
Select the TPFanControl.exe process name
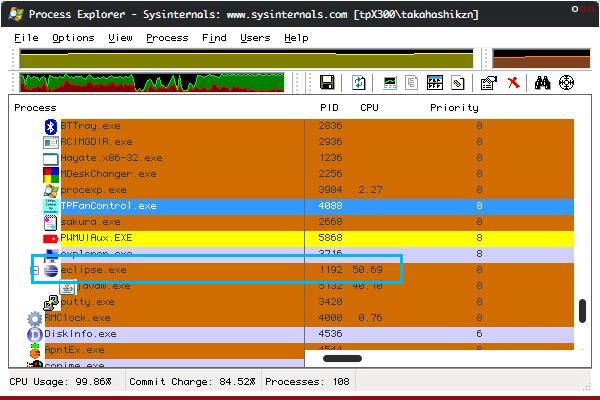(x=109, y=206)
